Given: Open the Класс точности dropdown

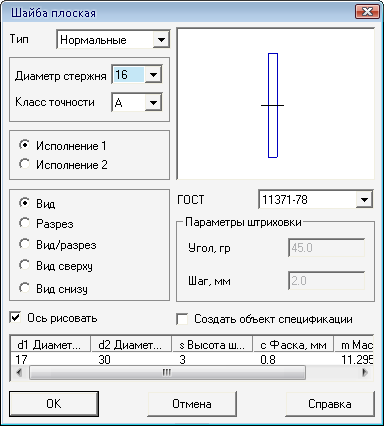Looking at the screenshot, I should click(x=153, y=103).
